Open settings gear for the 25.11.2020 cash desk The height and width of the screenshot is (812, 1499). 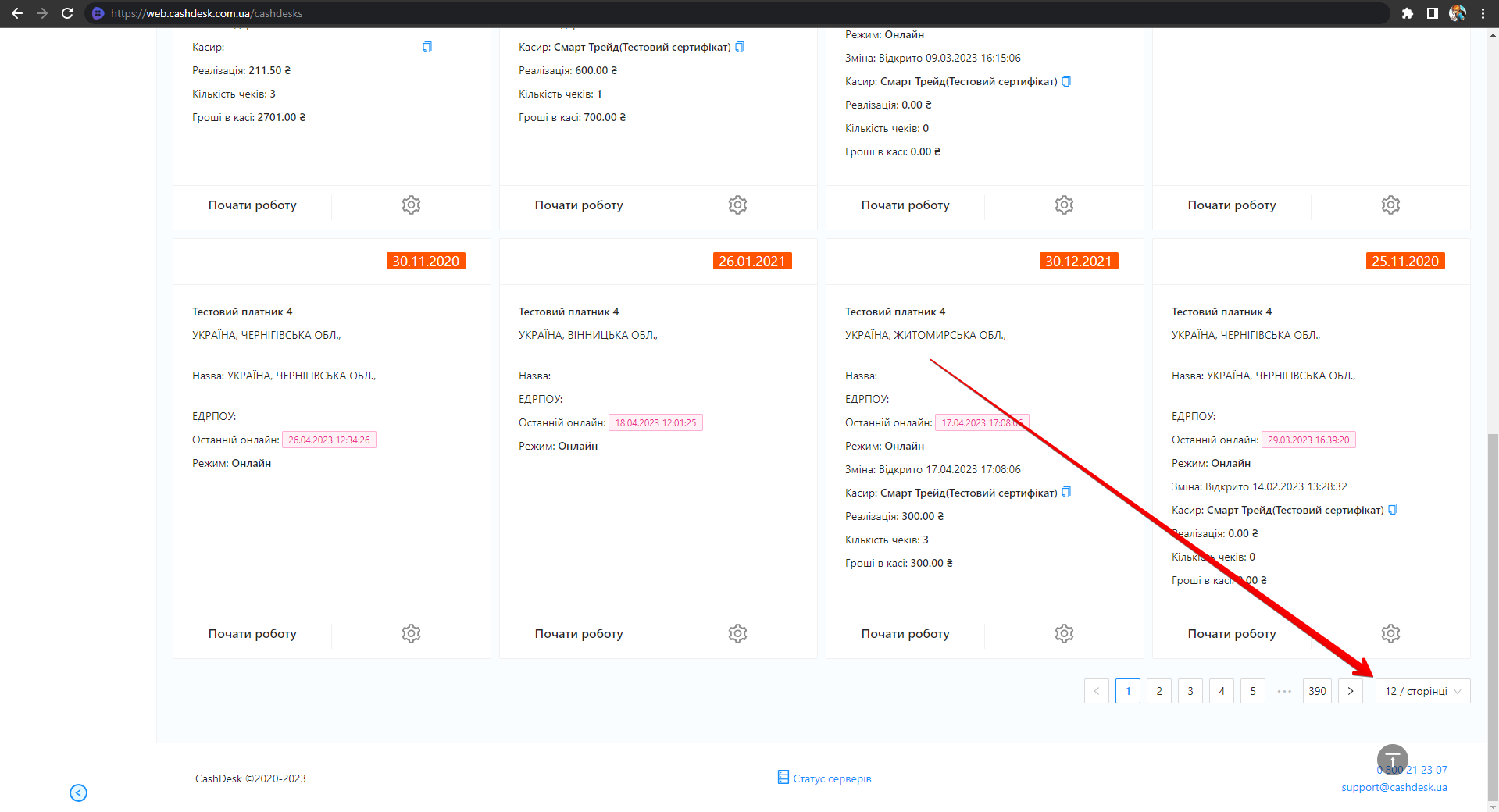pyautogui.click(x=1390, y=633)
